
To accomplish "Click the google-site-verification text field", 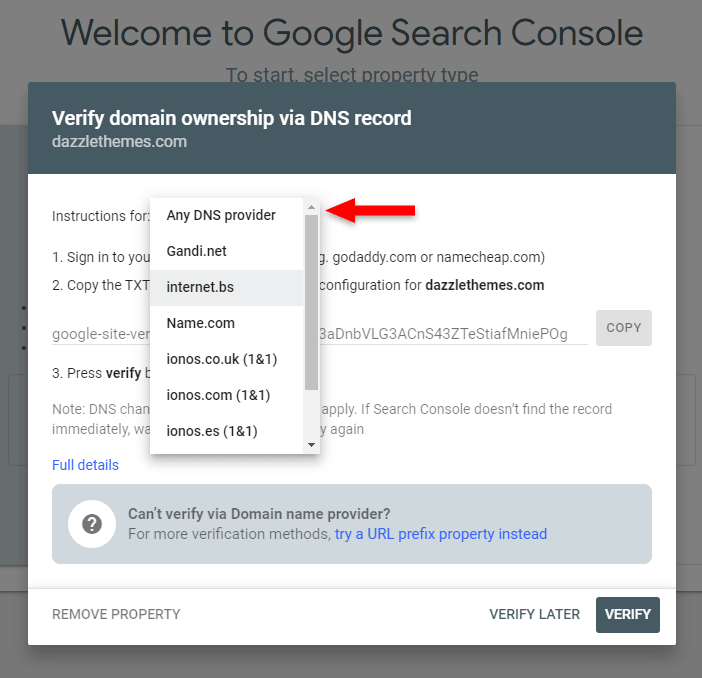I will [x=320, y=334].
